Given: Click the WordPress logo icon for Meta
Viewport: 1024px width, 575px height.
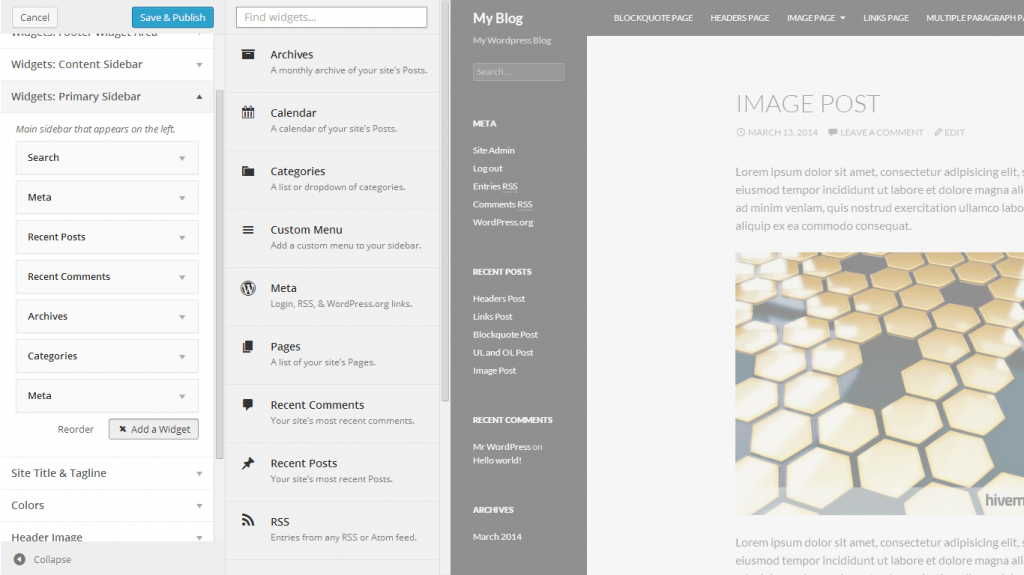Looking at the screenshot, I should [248, 288].
